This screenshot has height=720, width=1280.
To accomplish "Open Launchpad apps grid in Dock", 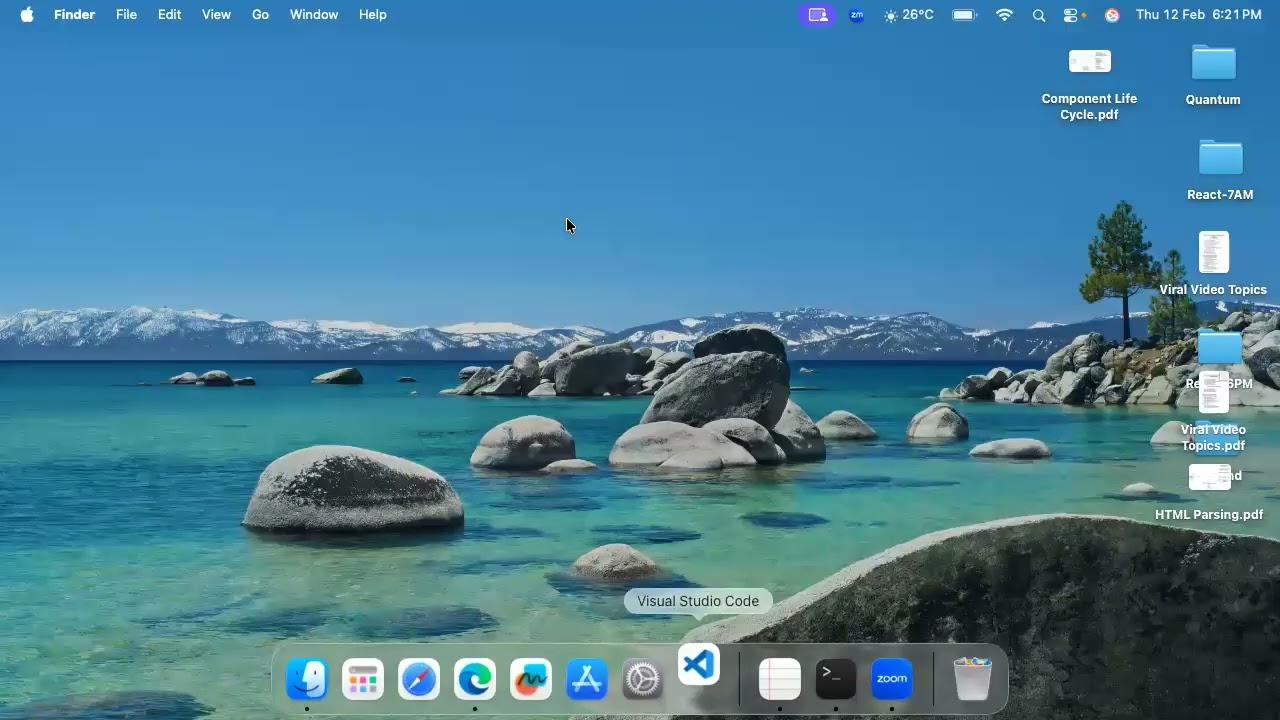I will coord(363,680).
